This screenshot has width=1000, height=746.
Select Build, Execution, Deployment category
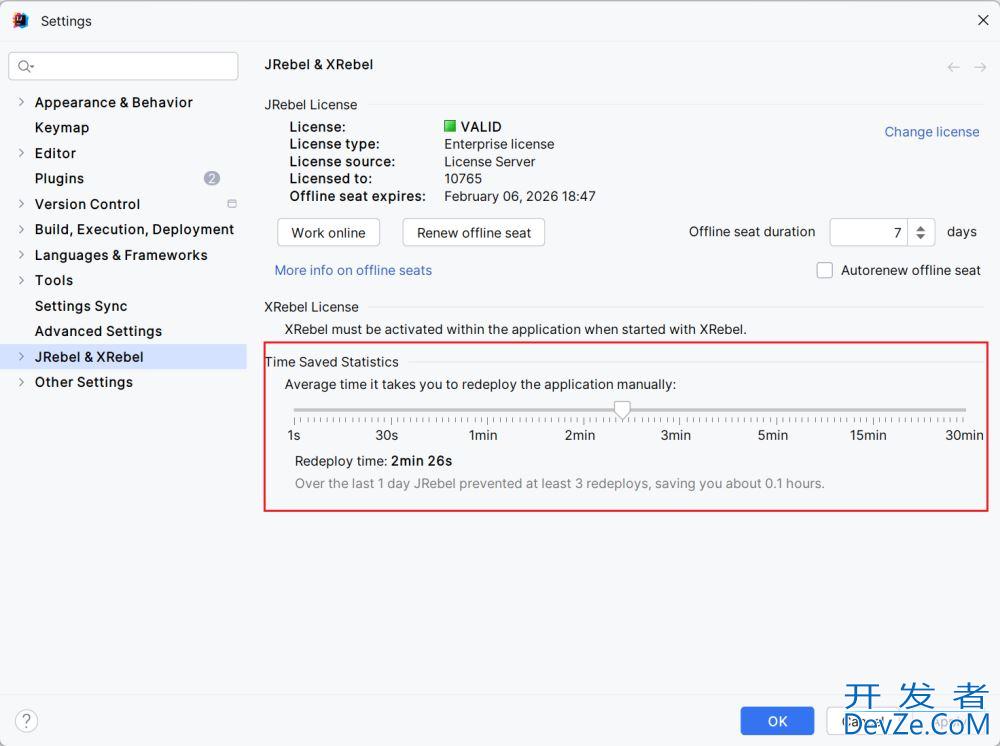point(134,230)
